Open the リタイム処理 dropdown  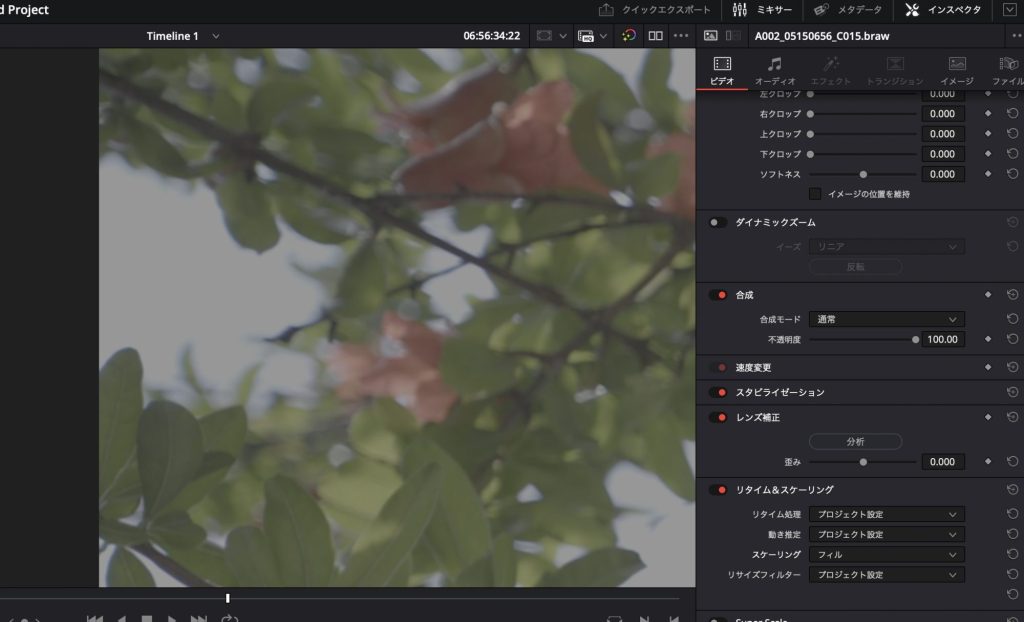886,514
